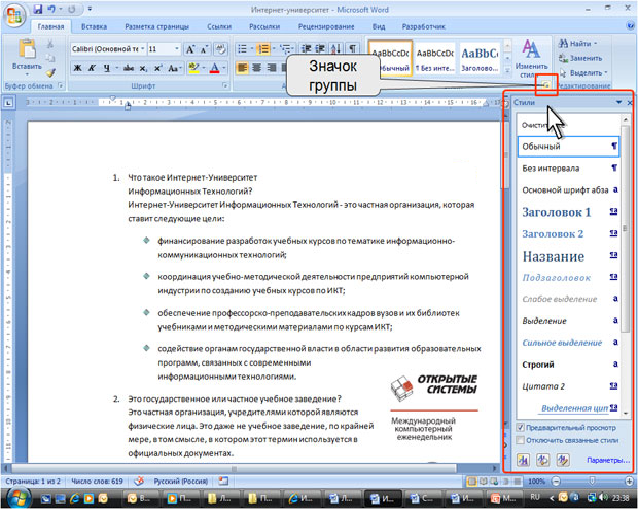The width and height of the screenshot is (640, 512).
Task: Increase the paragraph indent
Action: click(x=321, y=49)
